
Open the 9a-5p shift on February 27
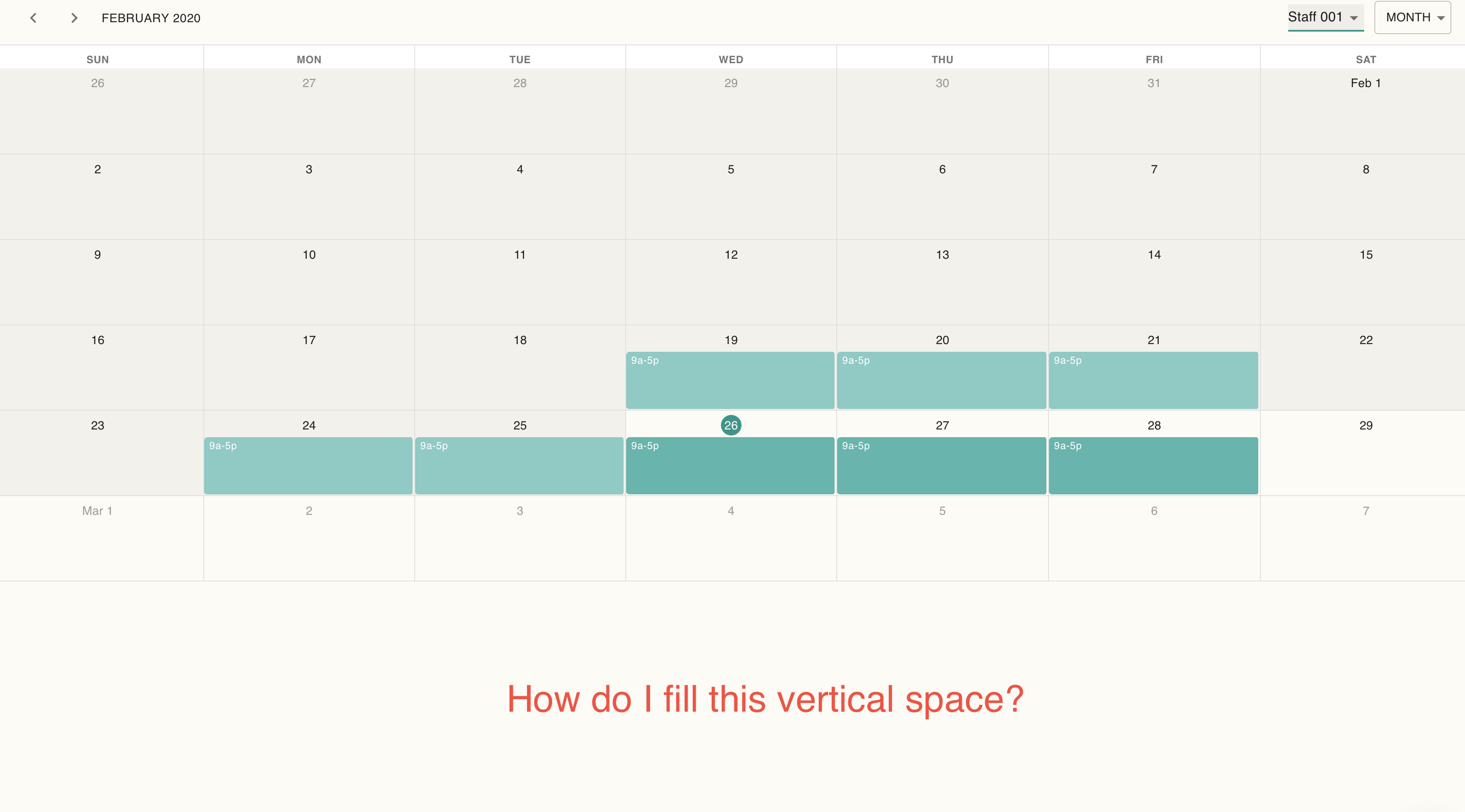pos(942,465)
